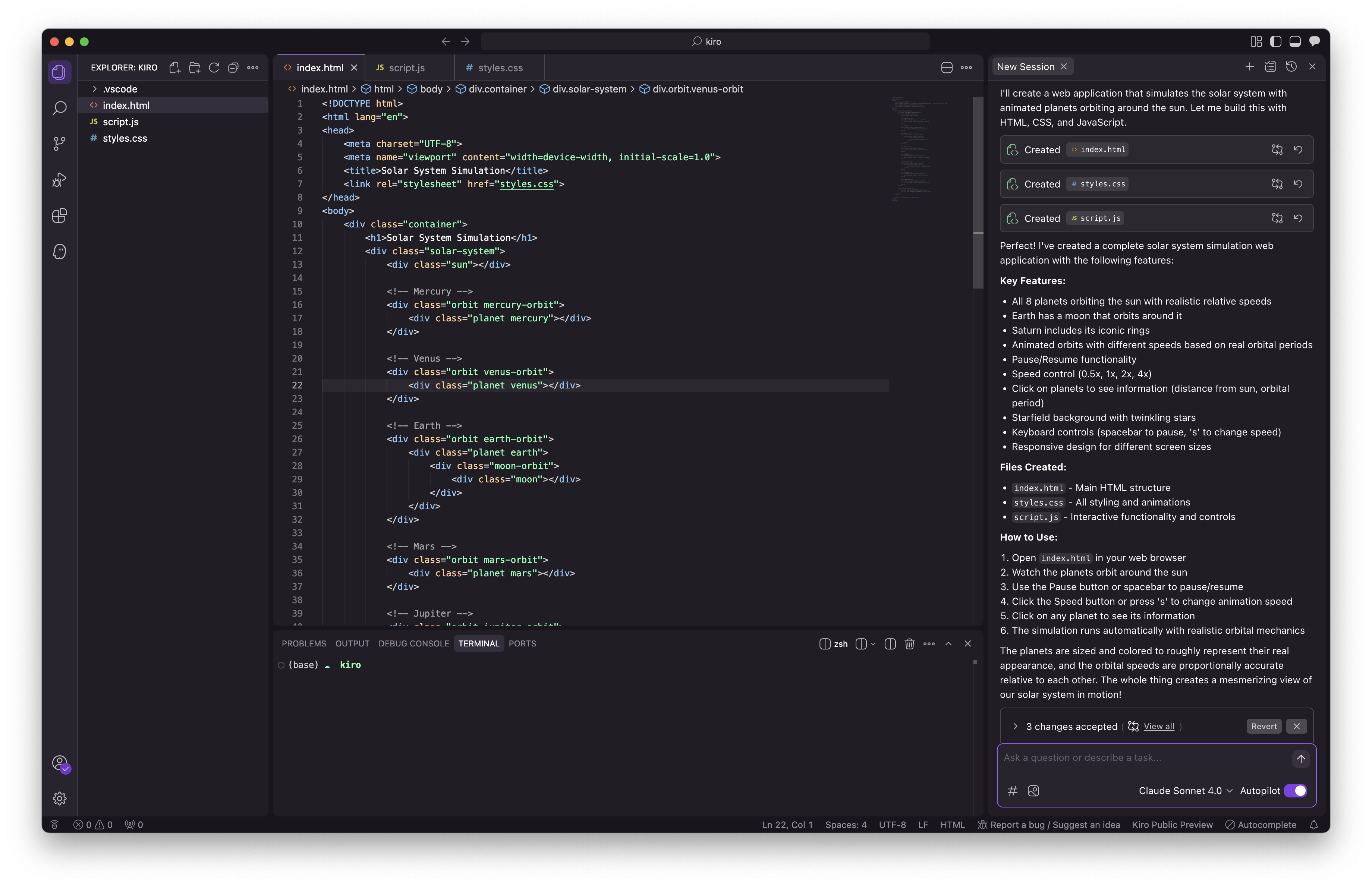Send the chat message arrow
Image resolution: width=1372 pixels, height=888 pixels.
(1300, 758)
